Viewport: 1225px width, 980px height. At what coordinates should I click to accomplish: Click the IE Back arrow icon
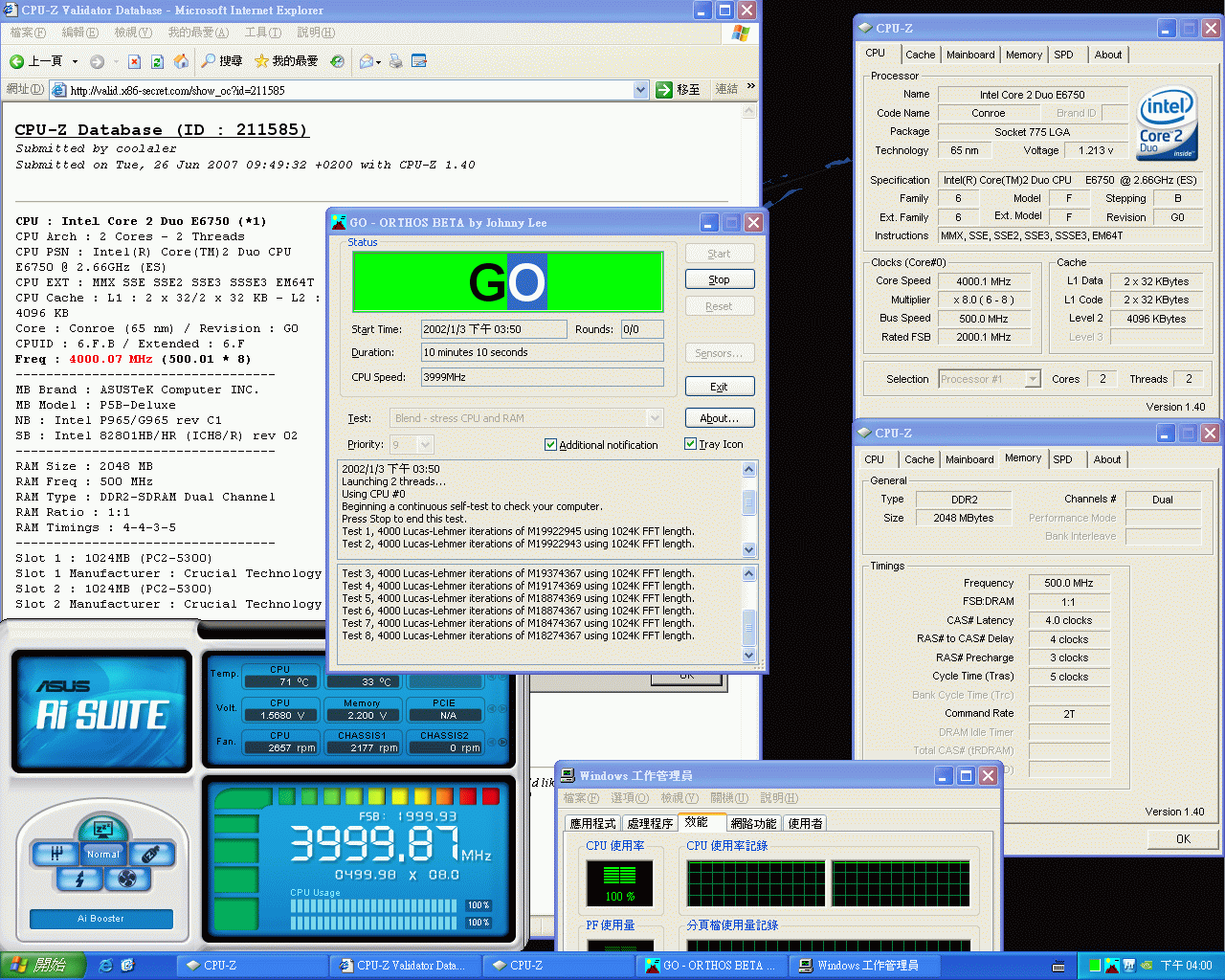[16, 61]
